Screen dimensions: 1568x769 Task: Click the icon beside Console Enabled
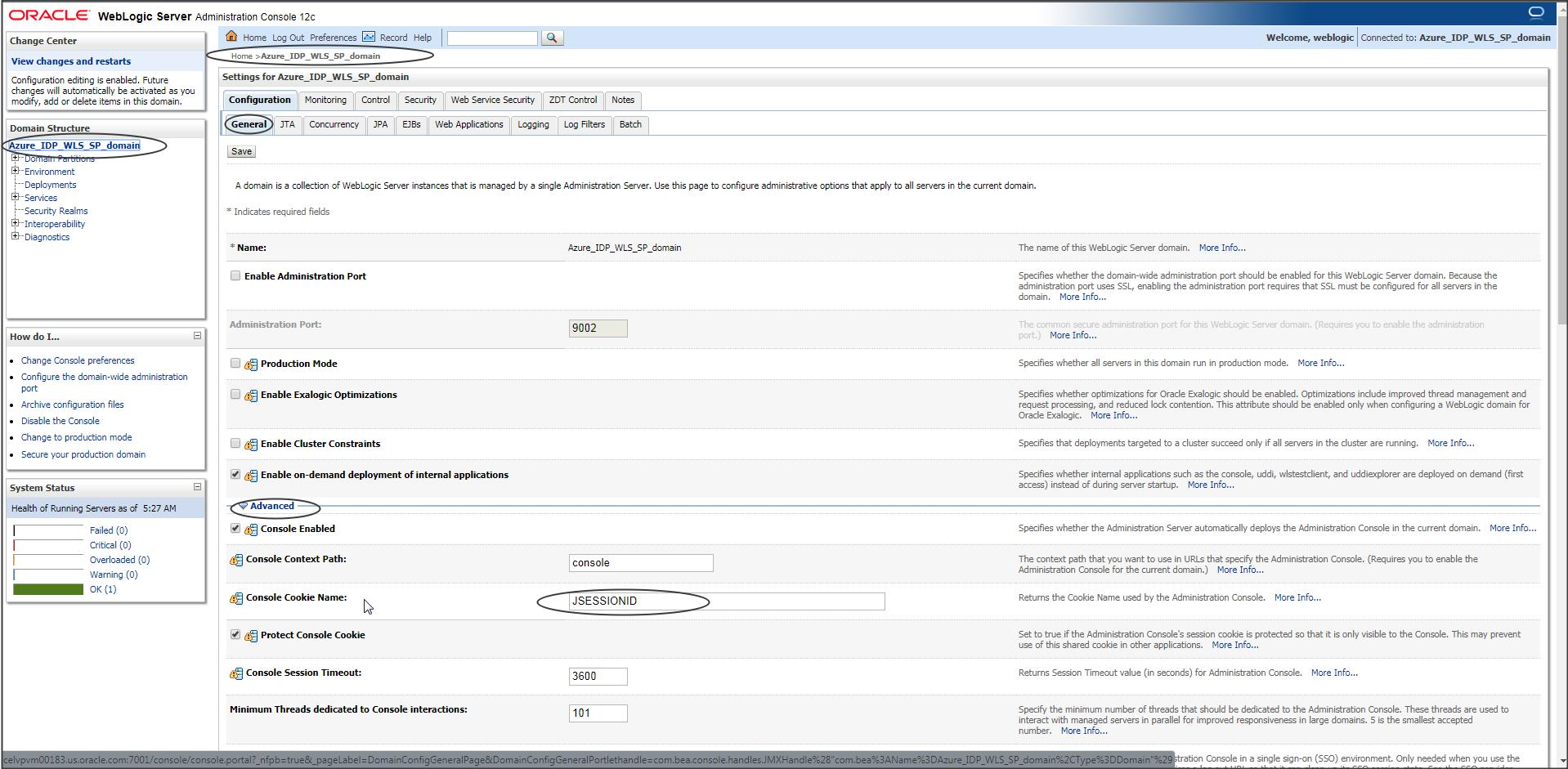tap(251, 530)
